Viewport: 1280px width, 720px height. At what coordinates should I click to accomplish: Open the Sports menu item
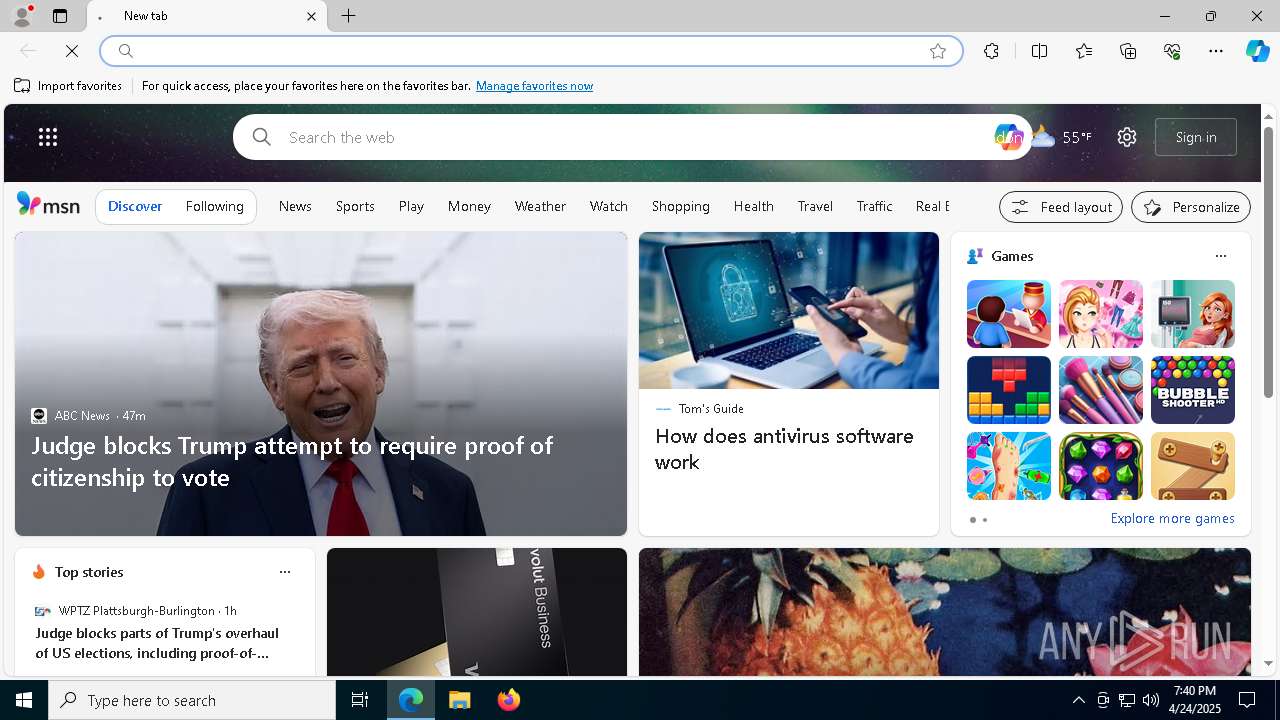pos(355,206)
